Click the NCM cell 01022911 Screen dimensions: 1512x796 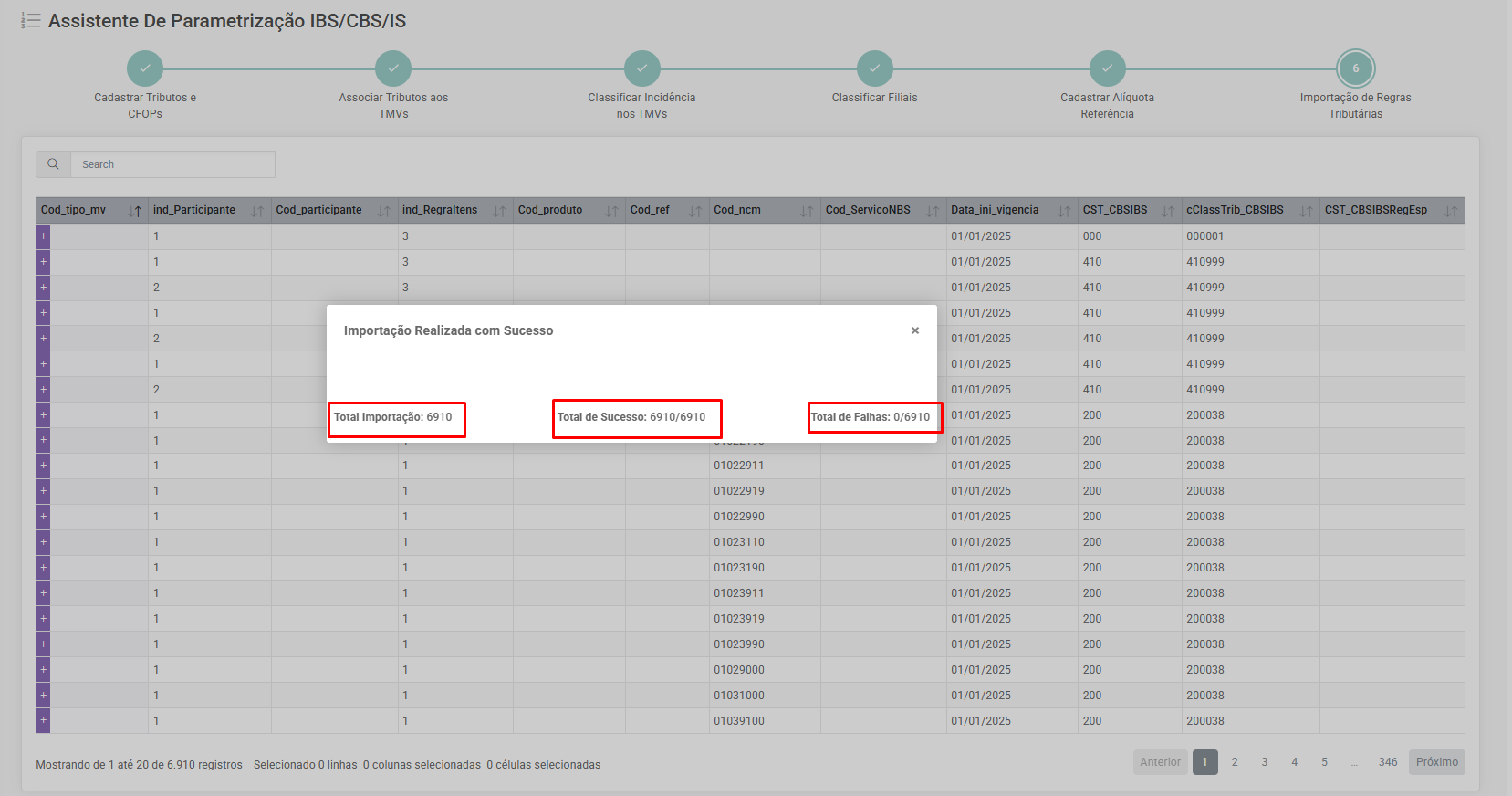pos(739,466)
